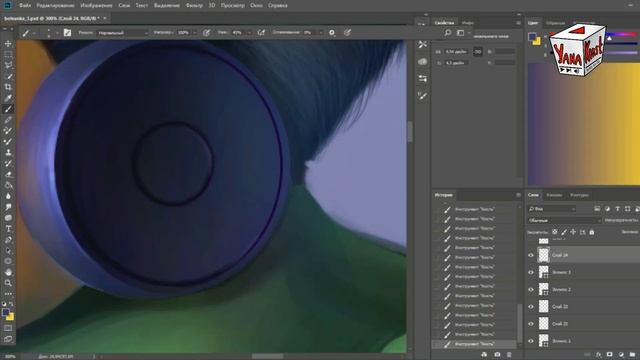Viewport: 640px width, 360px height.
Task: Toggle the Brush Settings panel from options bar
Action: 67,32
